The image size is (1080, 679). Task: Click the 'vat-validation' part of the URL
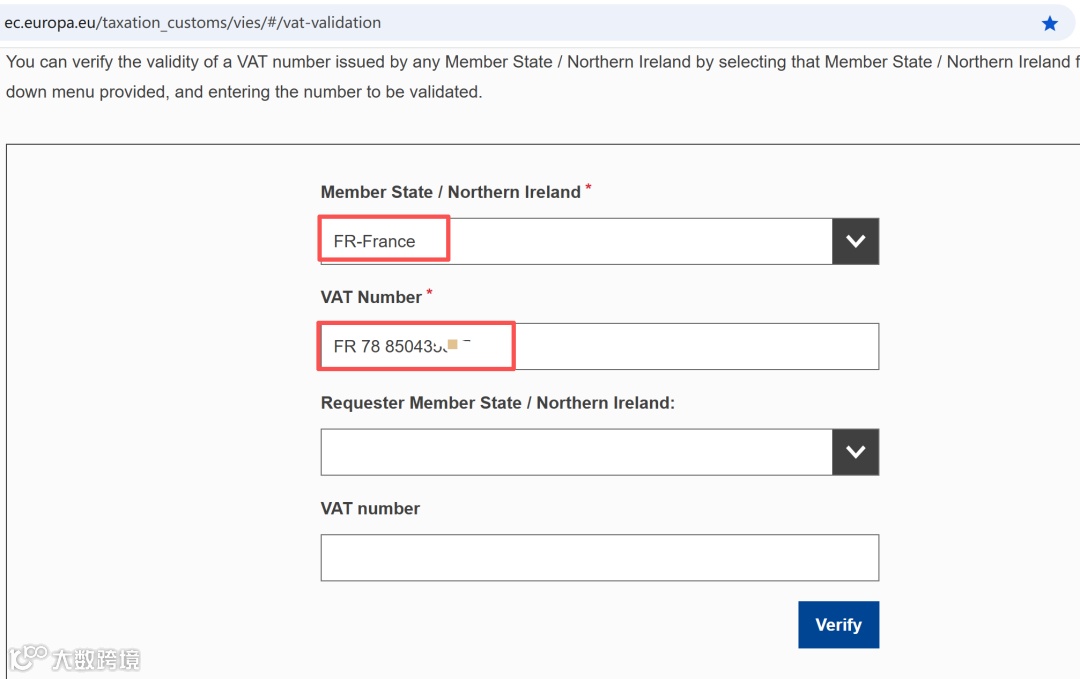point(332,22)
